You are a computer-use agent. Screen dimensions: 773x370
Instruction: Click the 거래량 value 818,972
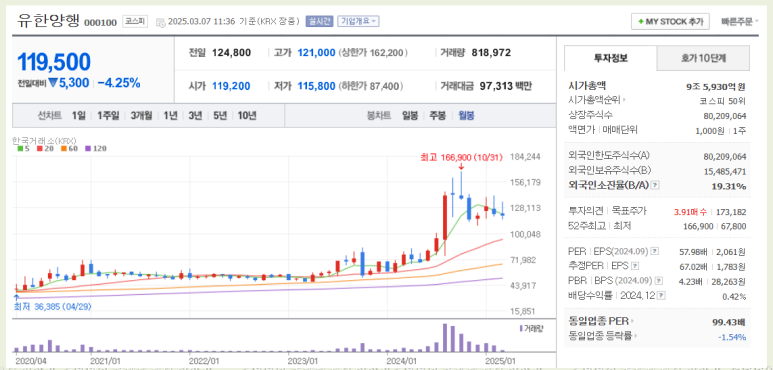[x=491, y=52]
